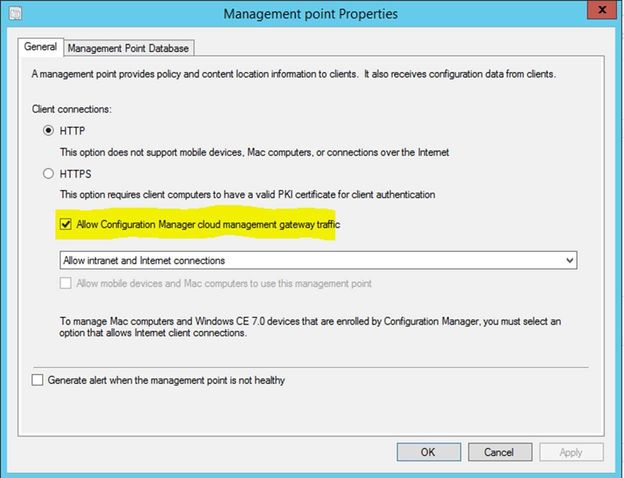Select the HTTP radio button
This screenshot has height=478, width=624.
[x=48, y=130]
